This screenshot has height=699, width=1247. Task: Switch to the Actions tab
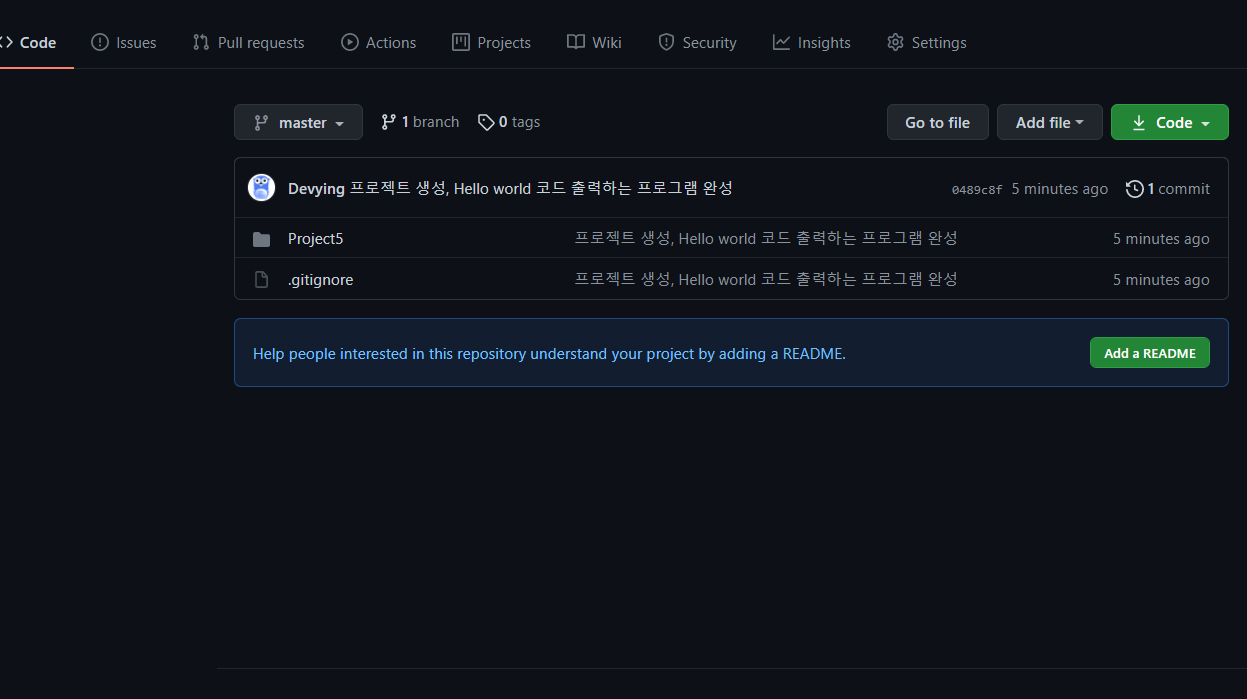(x=378, y=43)
